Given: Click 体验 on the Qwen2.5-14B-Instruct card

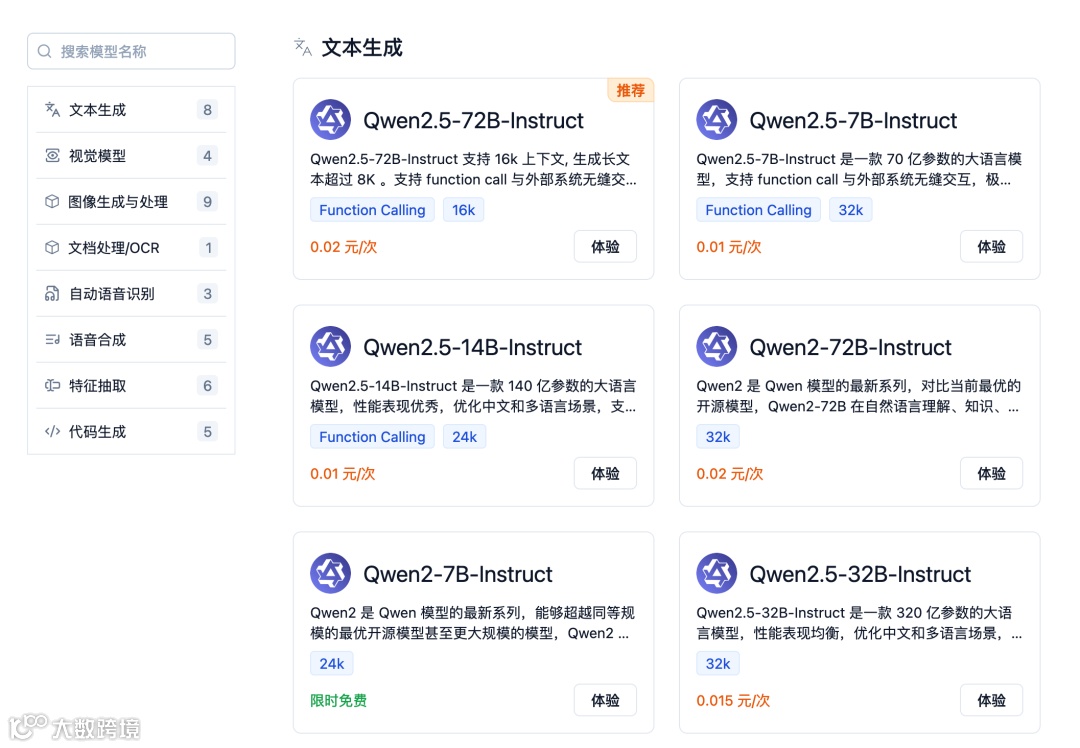Looking at the screenshot, I should tap(605, 473).
